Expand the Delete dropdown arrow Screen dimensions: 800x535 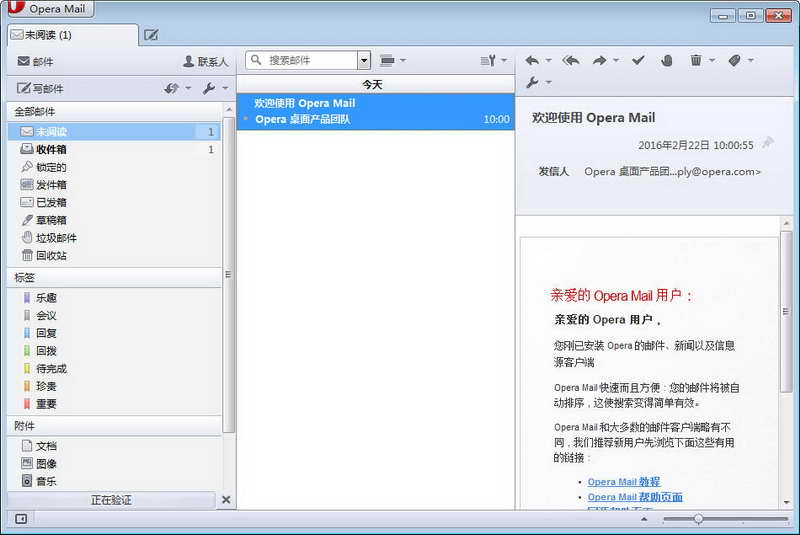tap(712, 60)
